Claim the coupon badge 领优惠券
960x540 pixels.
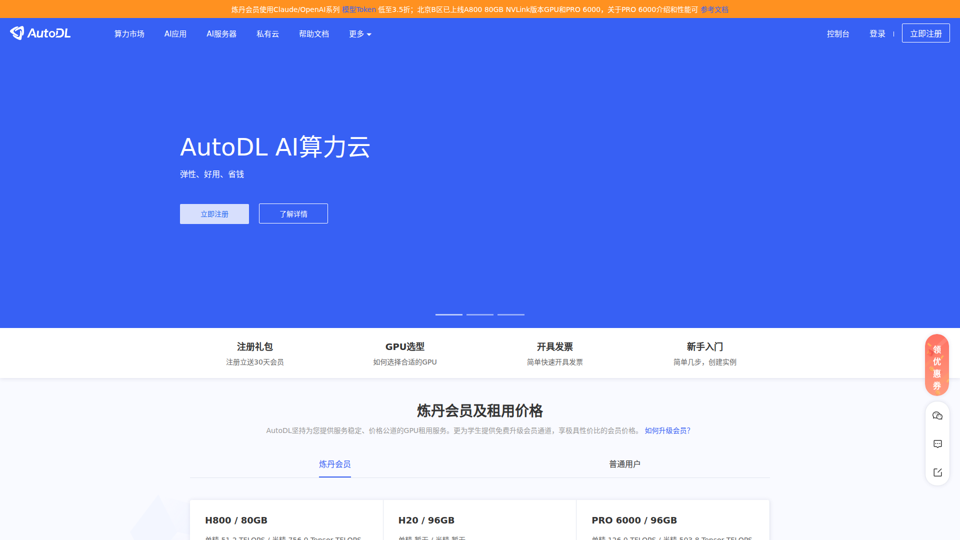937,365
